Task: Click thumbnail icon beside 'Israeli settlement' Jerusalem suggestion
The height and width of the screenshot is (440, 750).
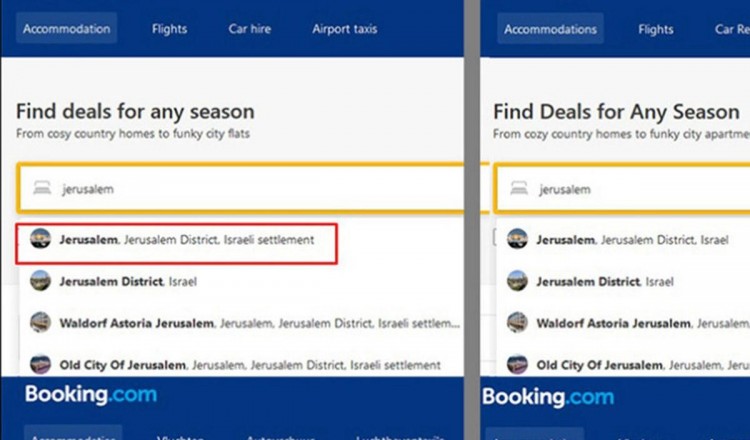Action: (41, 240)
